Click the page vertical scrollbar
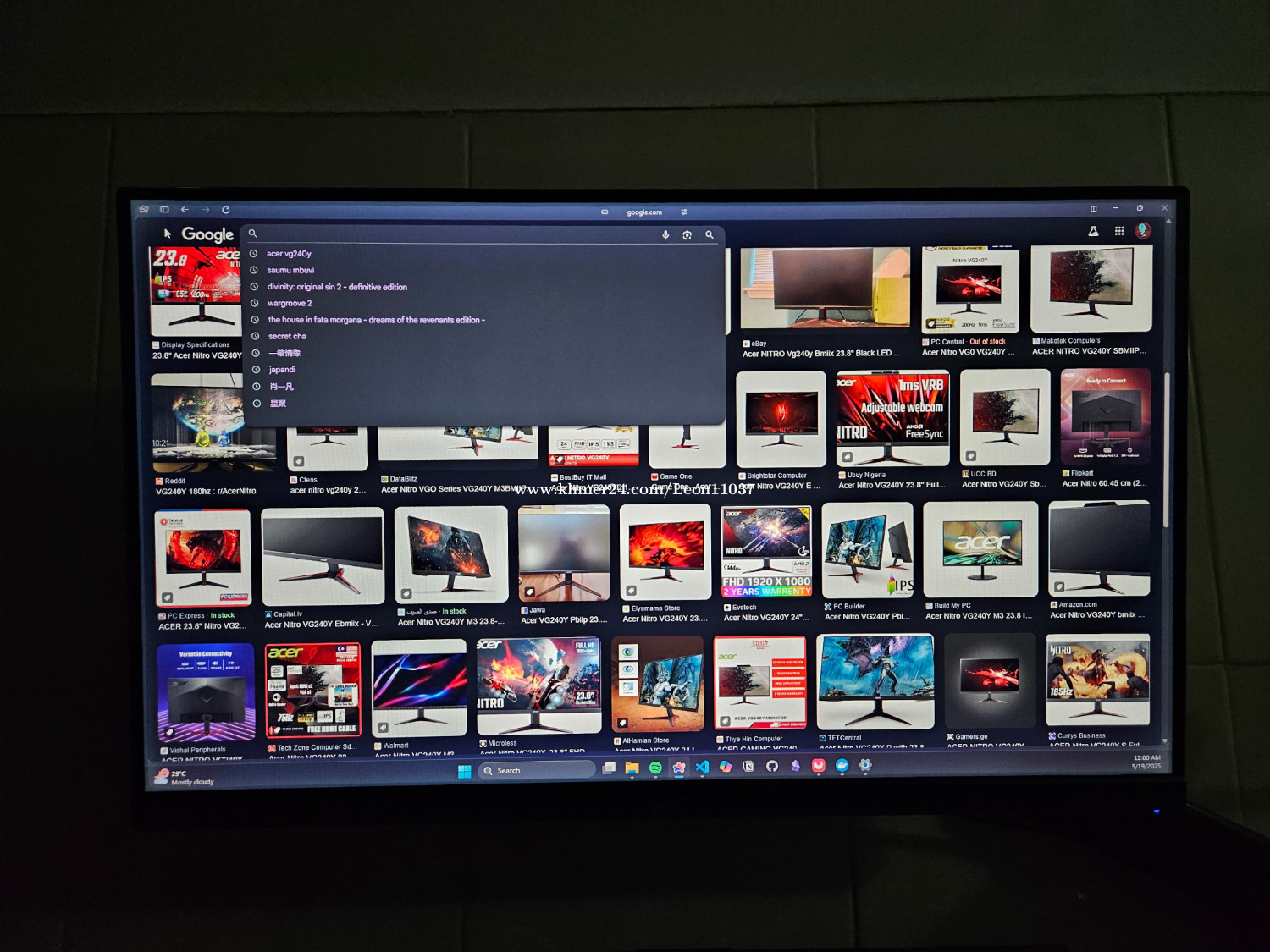This screenshot has height=952, width=1270. [1168, 448]
